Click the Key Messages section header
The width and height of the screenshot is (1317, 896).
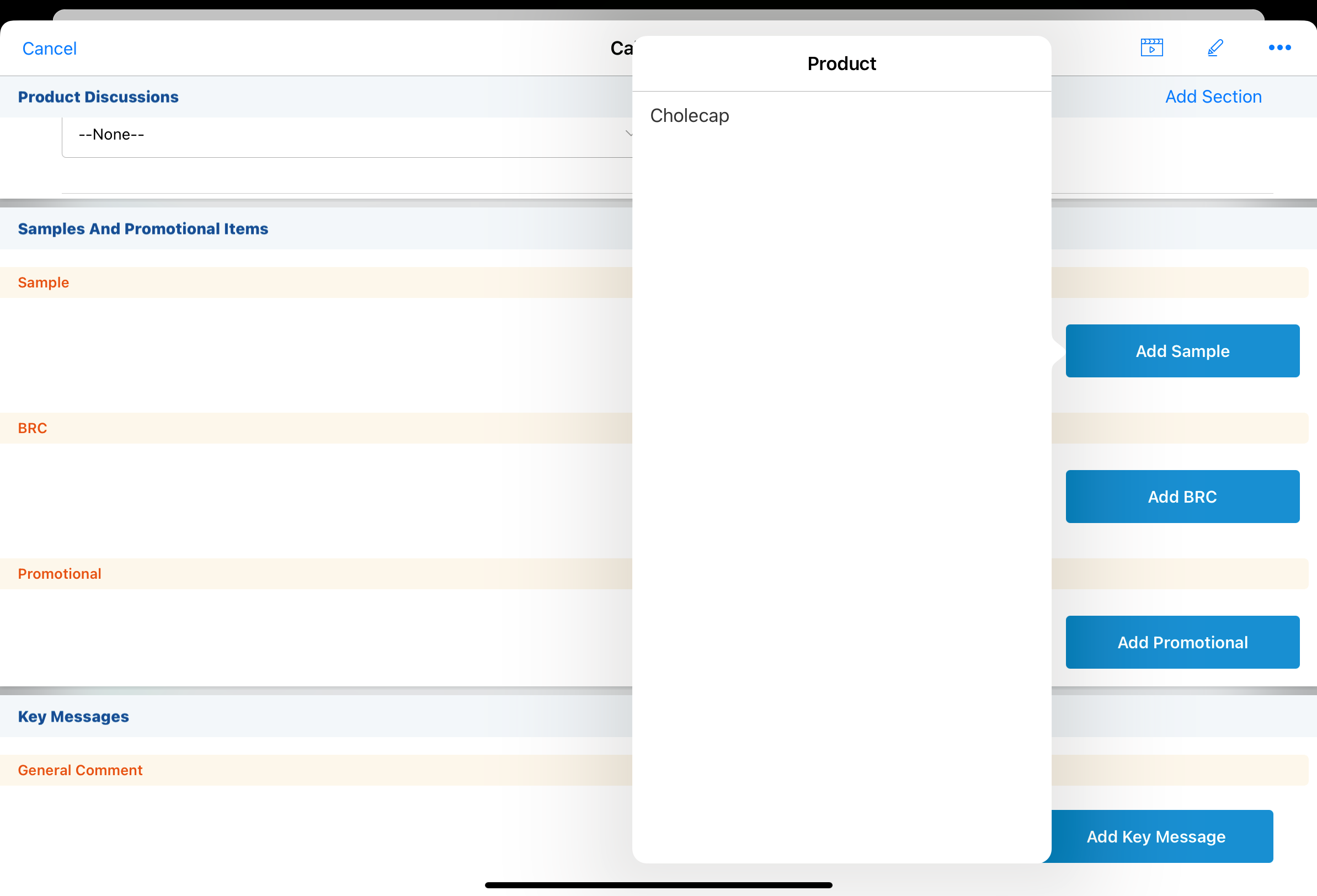coord(73,716)
